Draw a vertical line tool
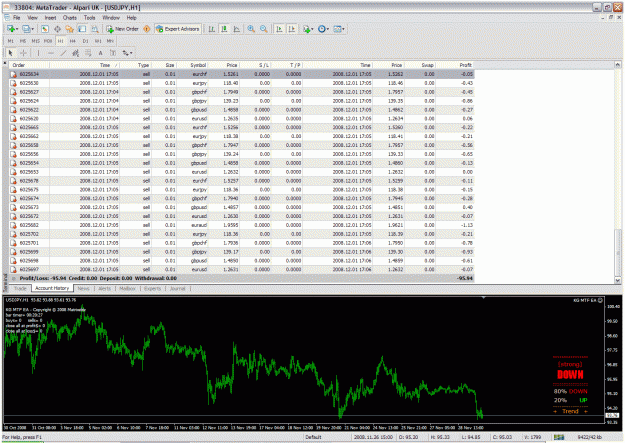The width and height of the screenshot is (625, 443). click(38, 53)
